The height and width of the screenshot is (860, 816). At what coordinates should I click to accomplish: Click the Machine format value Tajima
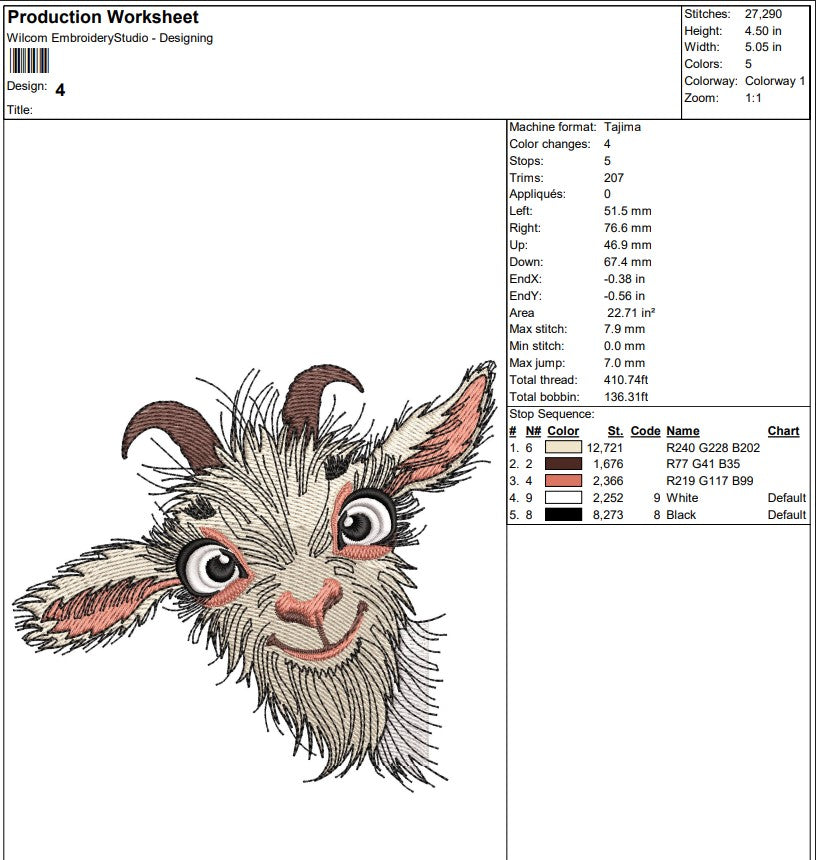coord(622,127)
